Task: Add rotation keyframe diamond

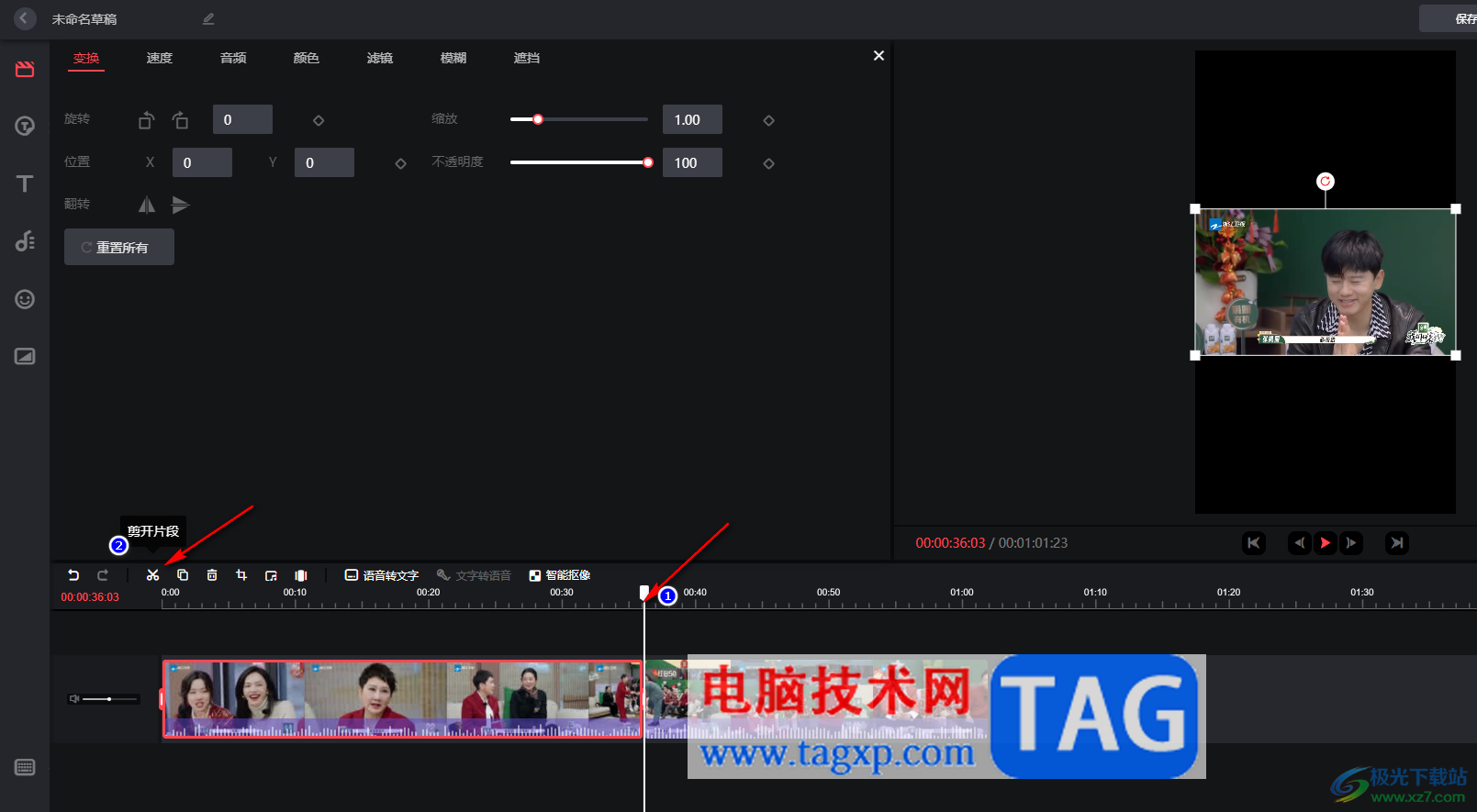Action: pyautogui.click(x=319, y=120)
